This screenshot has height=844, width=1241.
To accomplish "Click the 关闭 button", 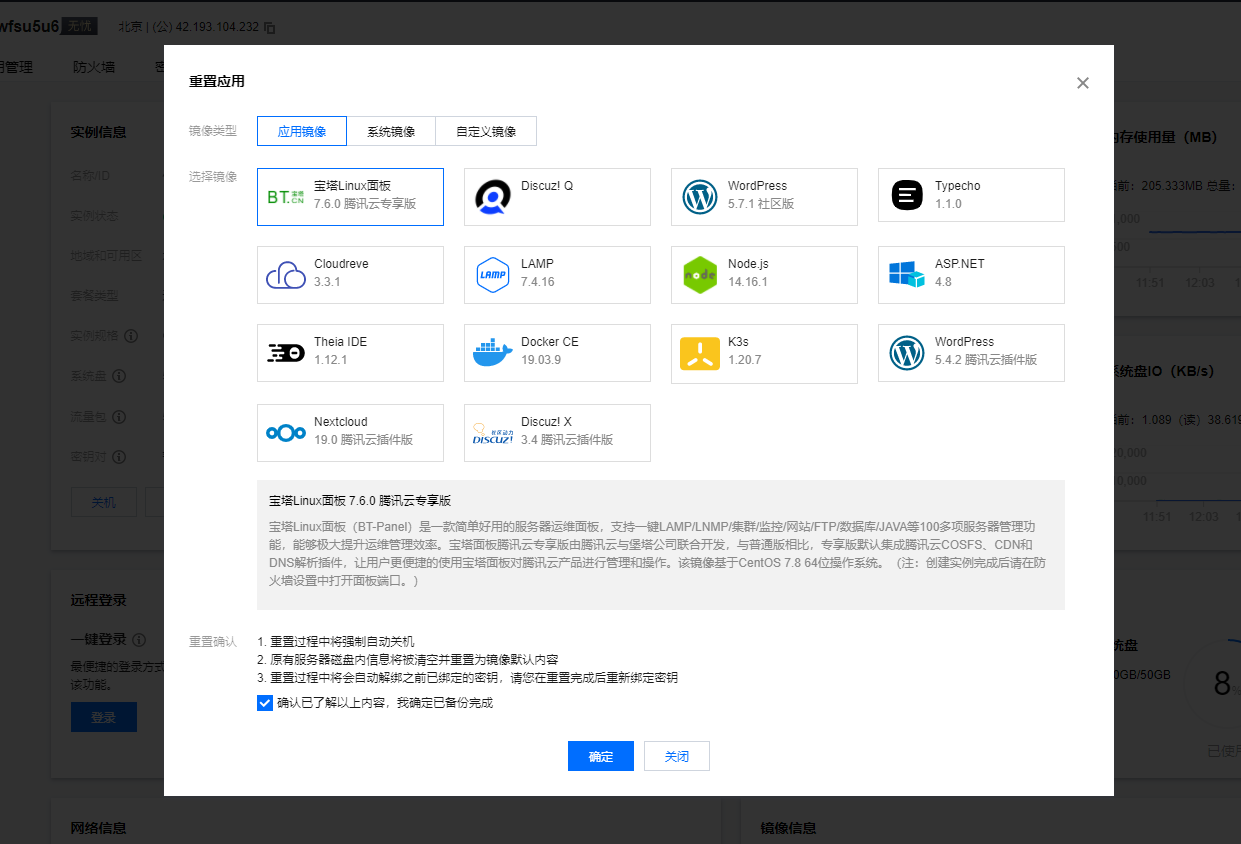I will (677, 756).
